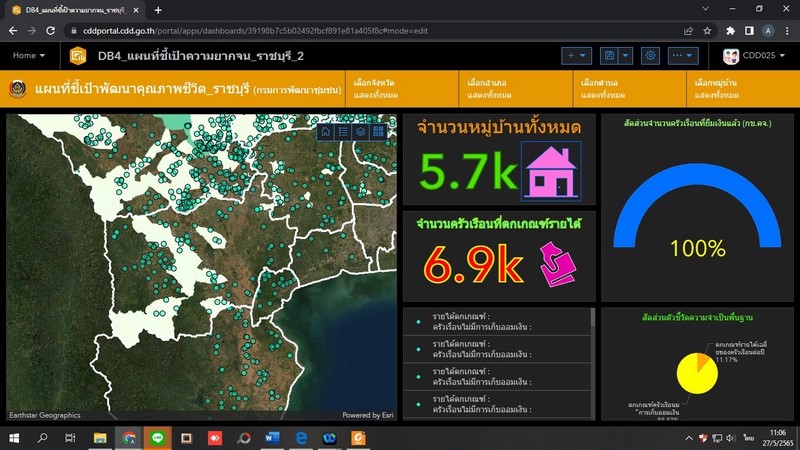Click the Powered by Esri attribution
Image resolution: width=800 pixels, height=450 pixels.
click(x=368, y=415)
